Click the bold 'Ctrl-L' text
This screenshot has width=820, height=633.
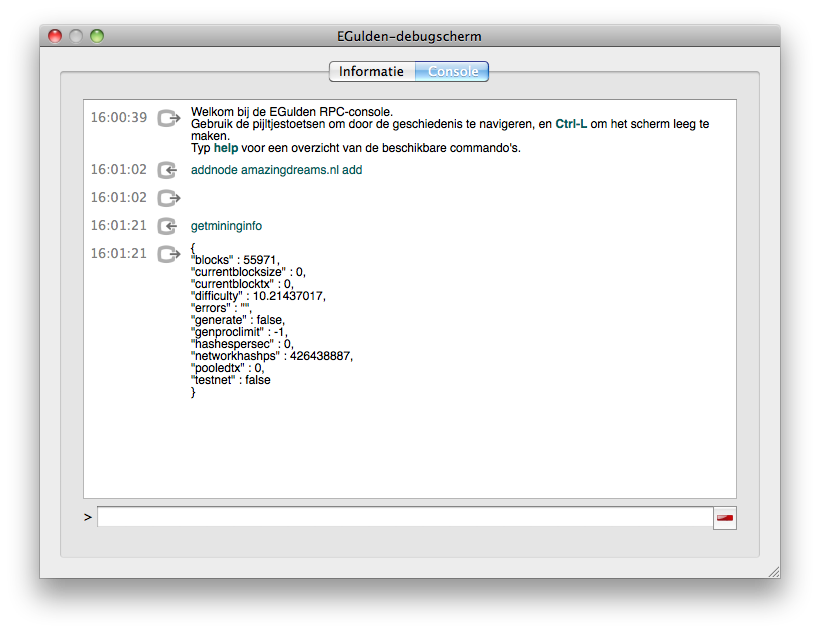click(x=571, y=124)
